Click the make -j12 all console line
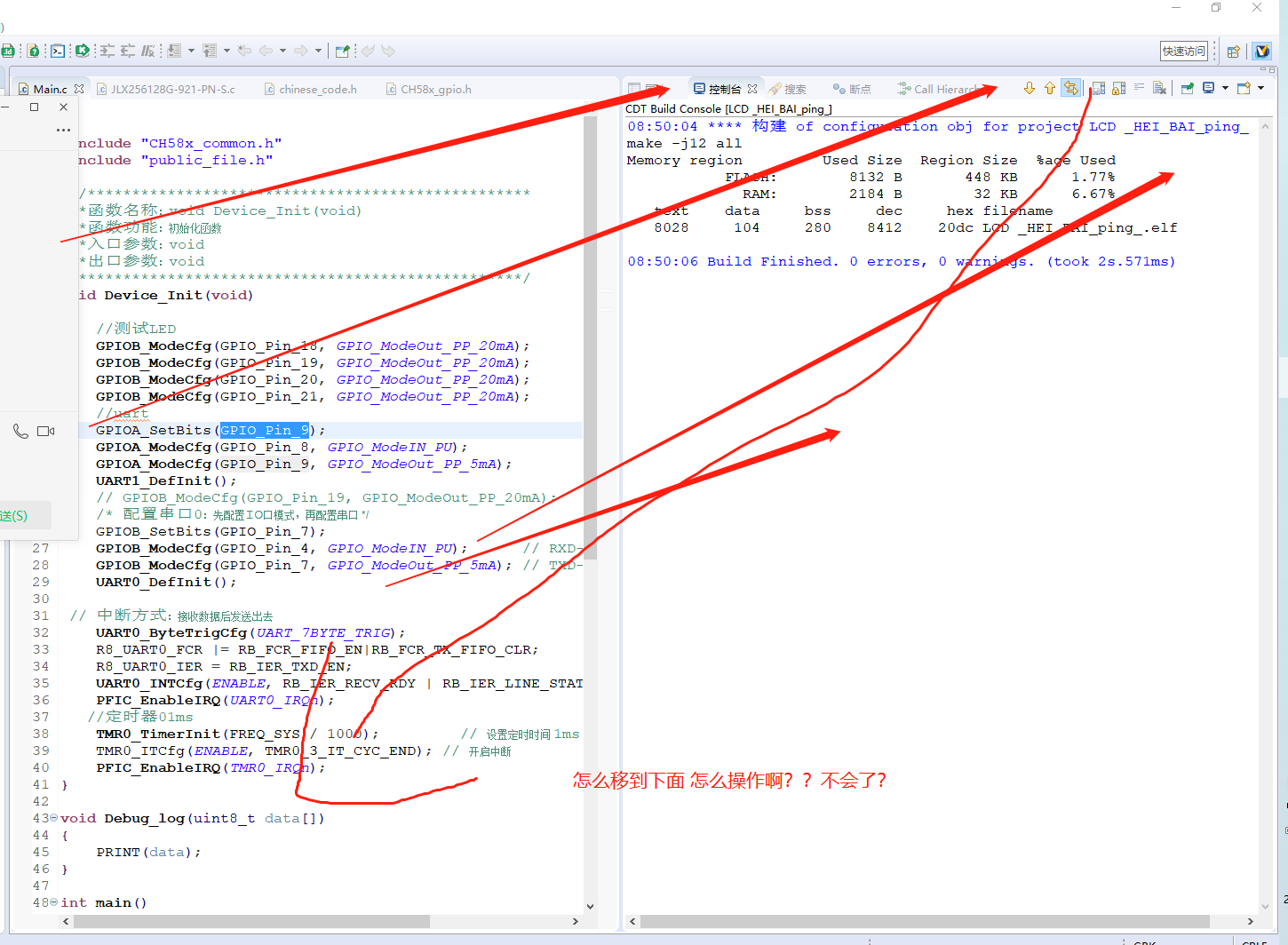Viewport: 1288px width, 945px height. click(x=684, y=143)
